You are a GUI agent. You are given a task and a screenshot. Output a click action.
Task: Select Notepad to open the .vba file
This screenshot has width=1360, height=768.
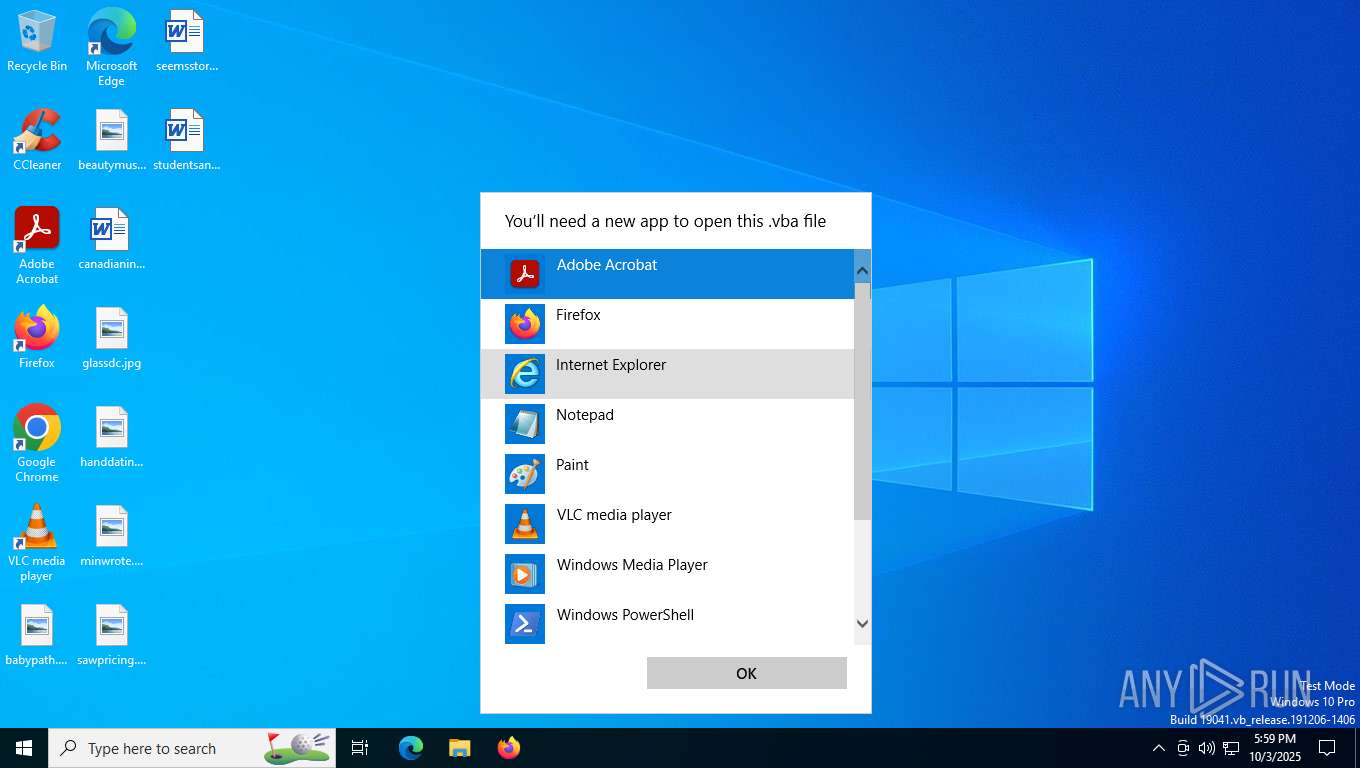point(667,424)
